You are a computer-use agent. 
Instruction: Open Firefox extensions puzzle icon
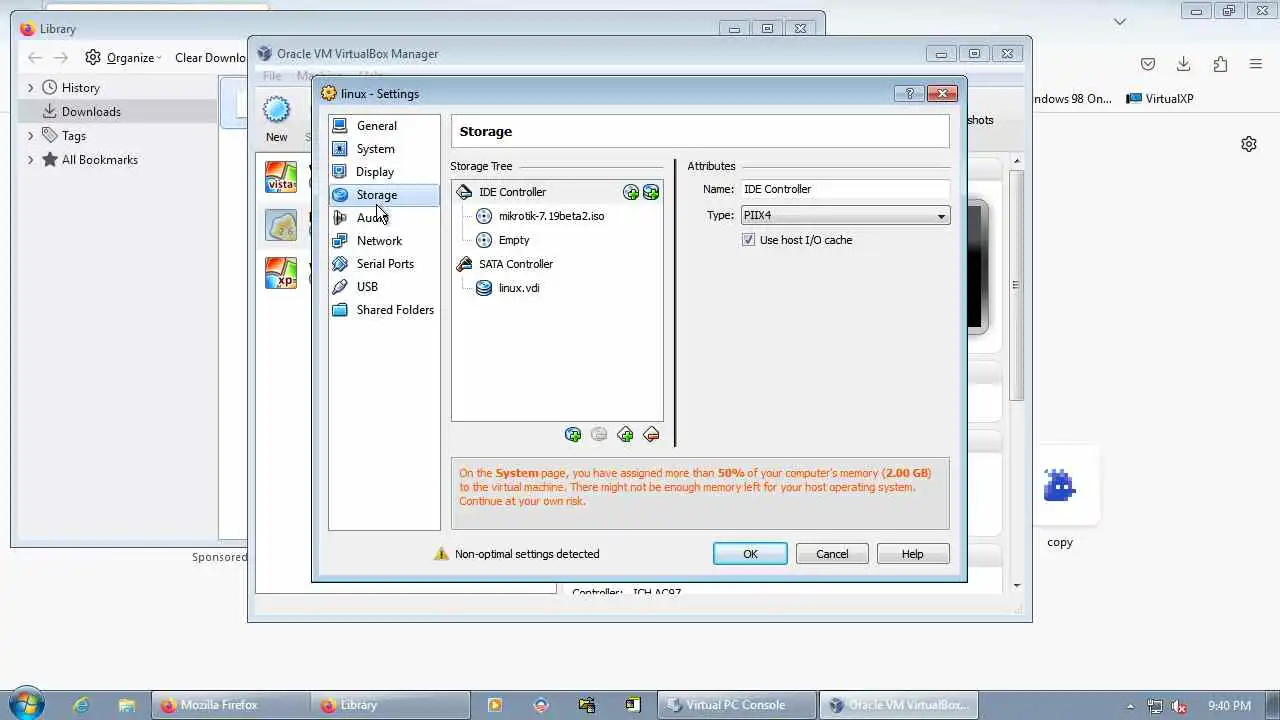(1220, 64)
